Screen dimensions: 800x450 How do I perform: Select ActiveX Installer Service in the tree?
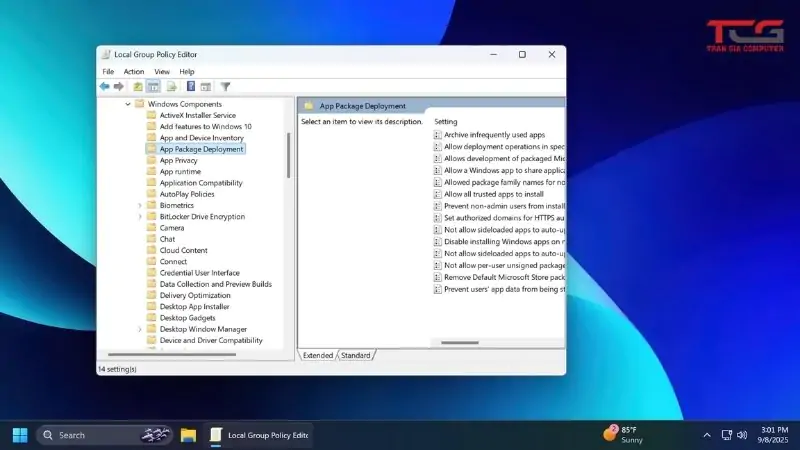coord(197,115)
